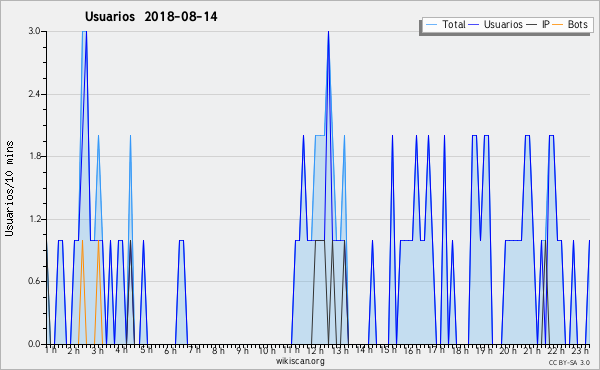Click the '23 h' x-axis label
The height and width of the screenshot is (370, 600).
[x=580, y=350]
